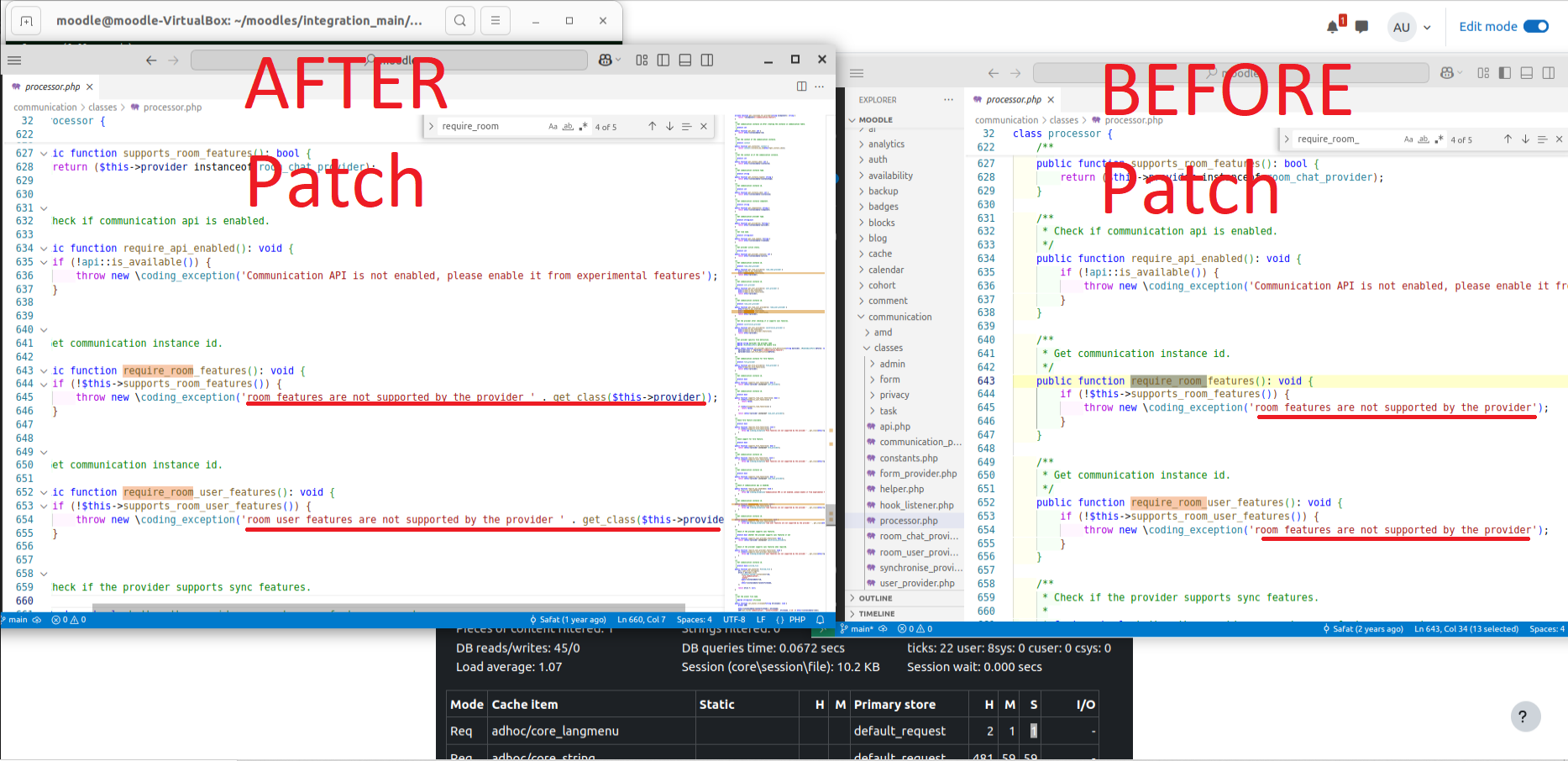This screenshot has height=761, width=1568.
Task: Toggle Moodle Edit mode switch
Action: (x=1536, y=27)
